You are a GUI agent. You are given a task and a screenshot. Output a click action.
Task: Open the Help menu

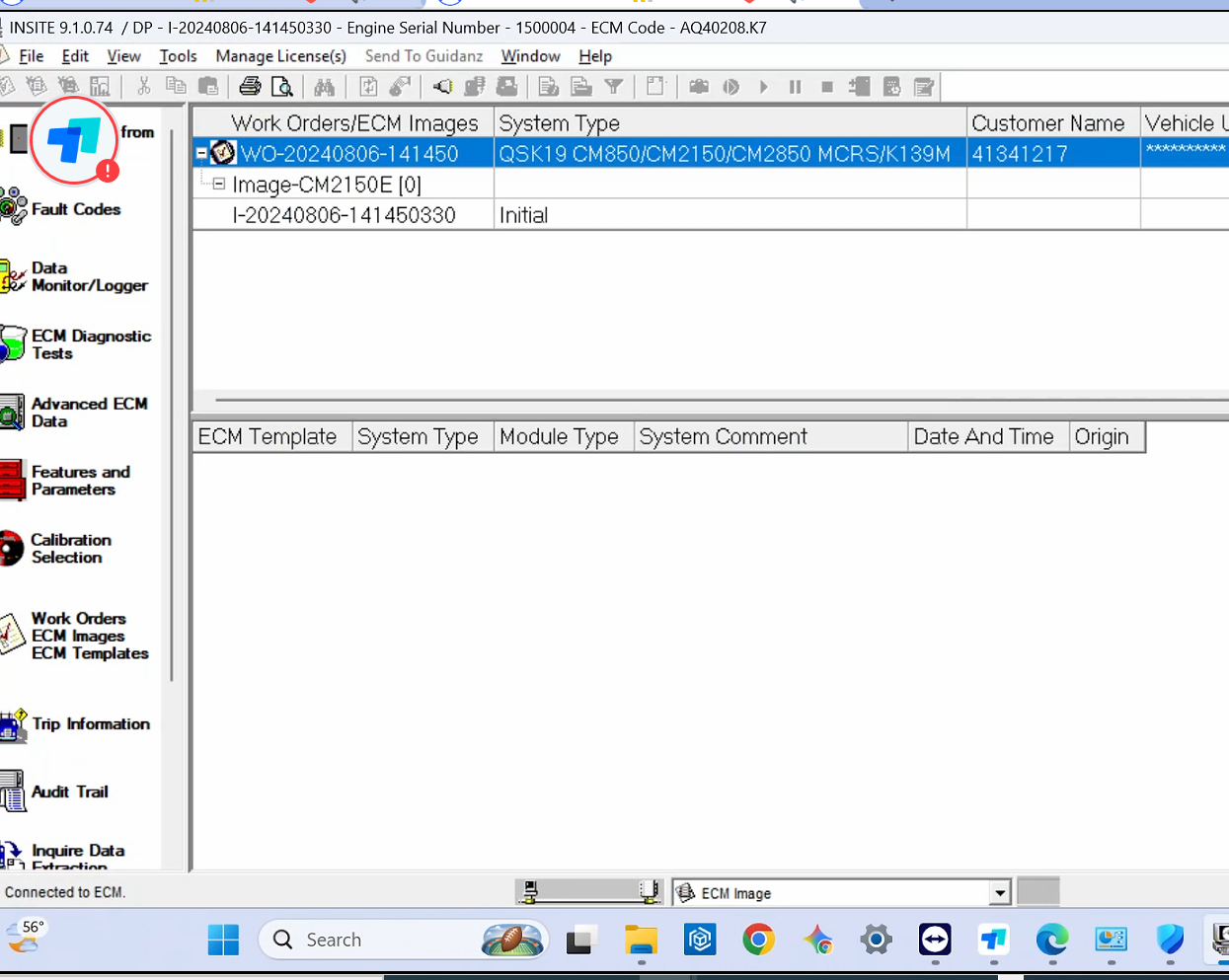pyautogui.click(x=595, y=56)
